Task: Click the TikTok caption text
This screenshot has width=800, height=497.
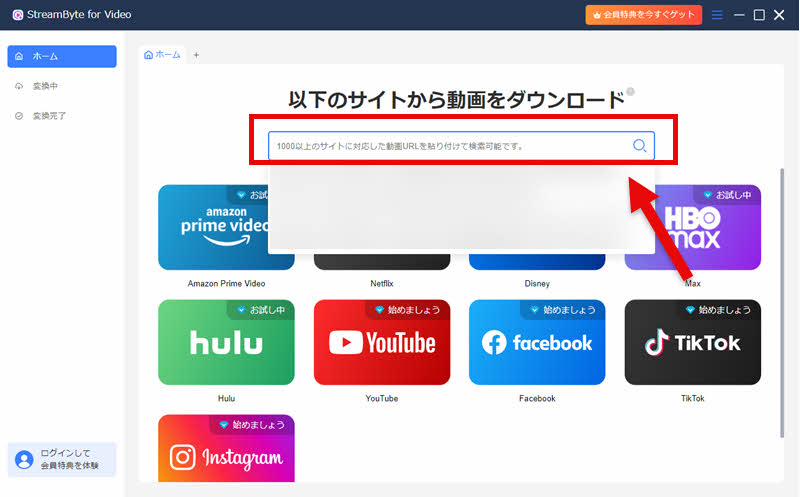Action: (x=692, y=398)
